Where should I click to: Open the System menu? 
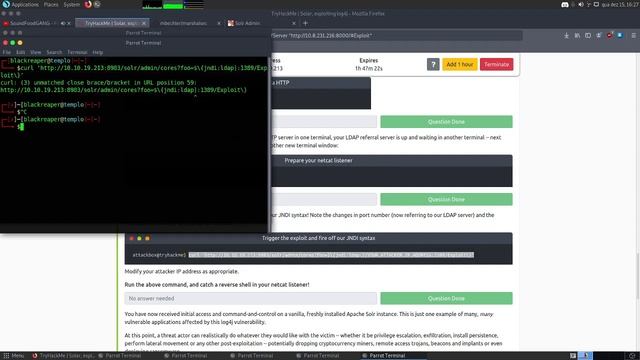pyautogui.click(x=72, y=4)
